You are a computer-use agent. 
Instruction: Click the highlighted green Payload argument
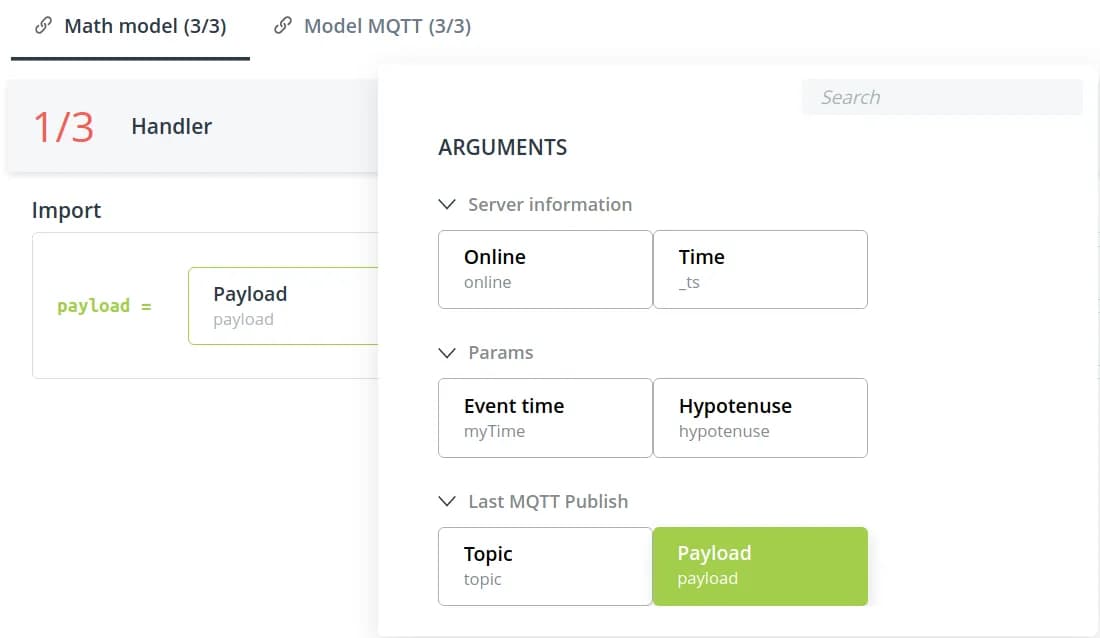(x=760, y=566)
